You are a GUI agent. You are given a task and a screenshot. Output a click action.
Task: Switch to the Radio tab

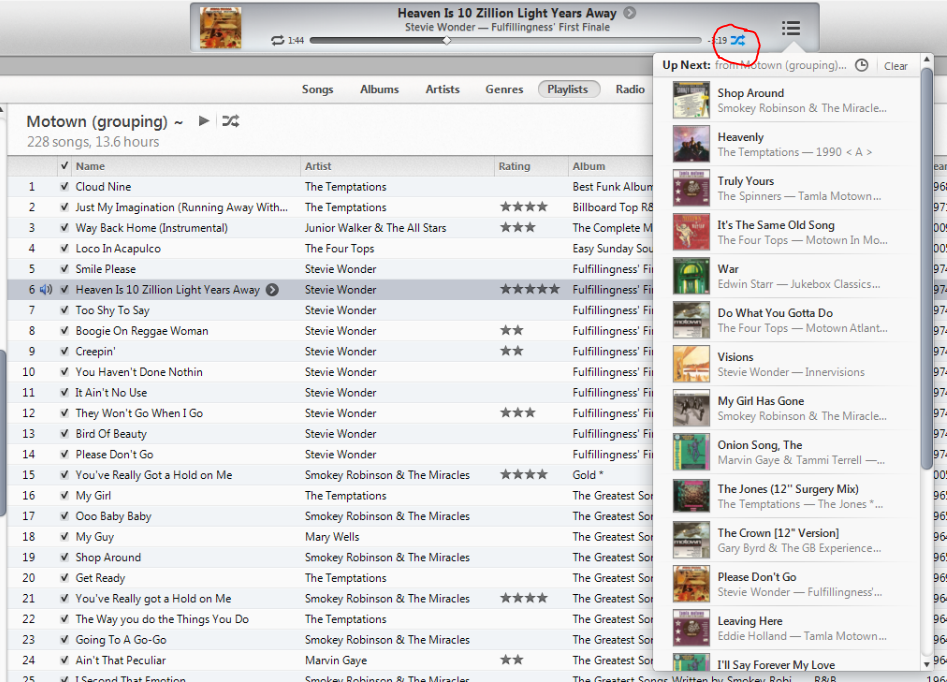pos(630,89)
